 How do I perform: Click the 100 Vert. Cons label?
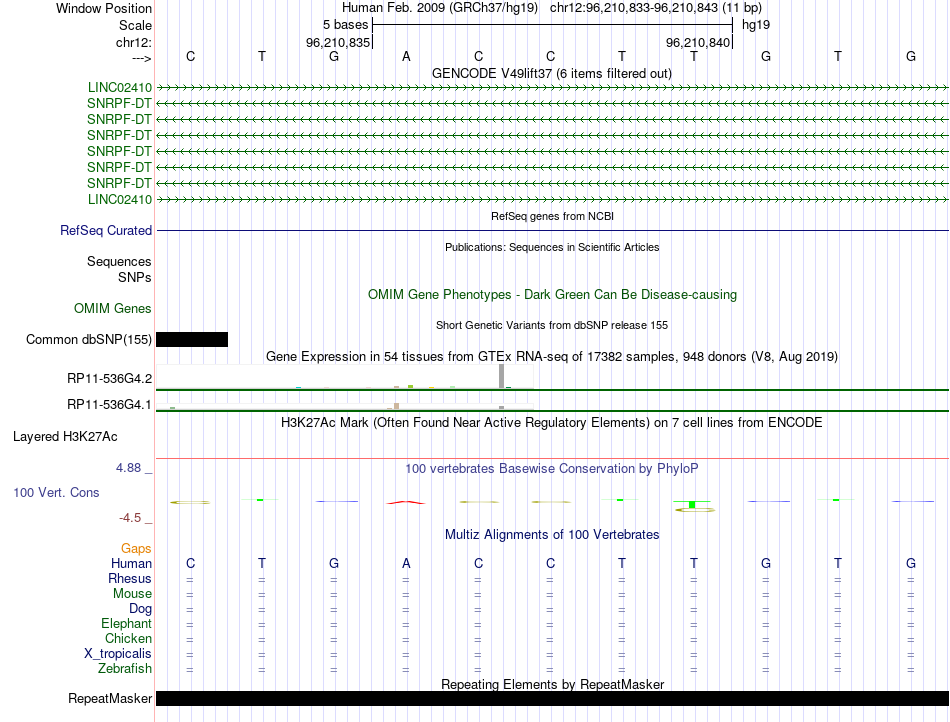[x=56, y=492]
